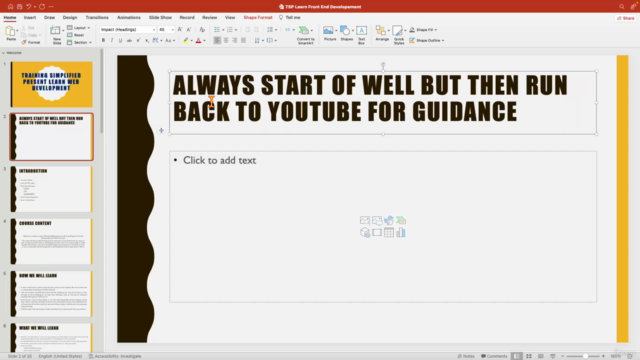Select the Introduction slide thumbnail
This screenshot has height=360, width=640.
coord(51,189)
